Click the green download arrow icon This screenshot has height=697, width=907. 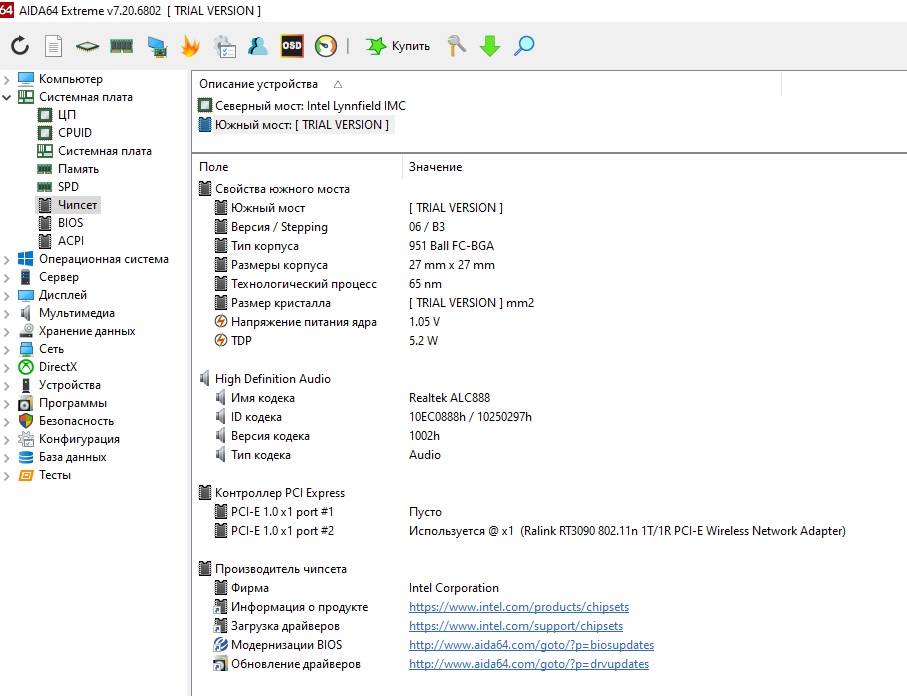490,46
